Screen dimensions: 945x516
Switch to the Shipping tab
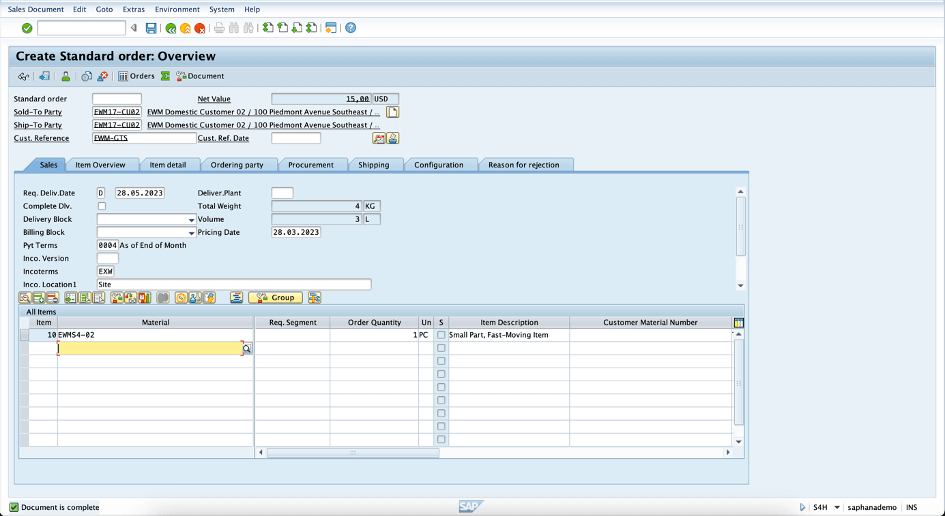(374, 165)
